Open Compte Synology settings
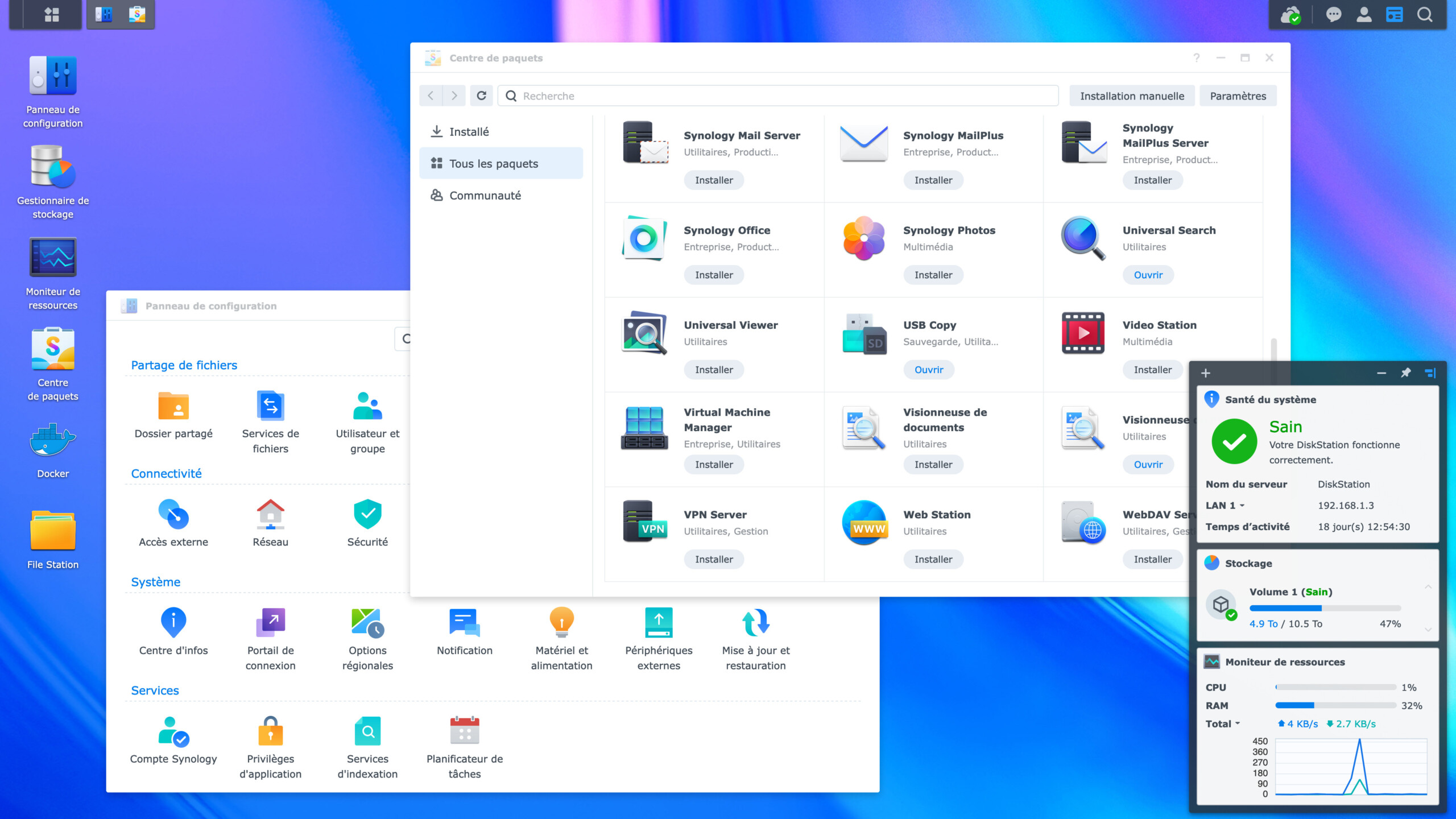The image size is (1456, 819). click(173, 739)
